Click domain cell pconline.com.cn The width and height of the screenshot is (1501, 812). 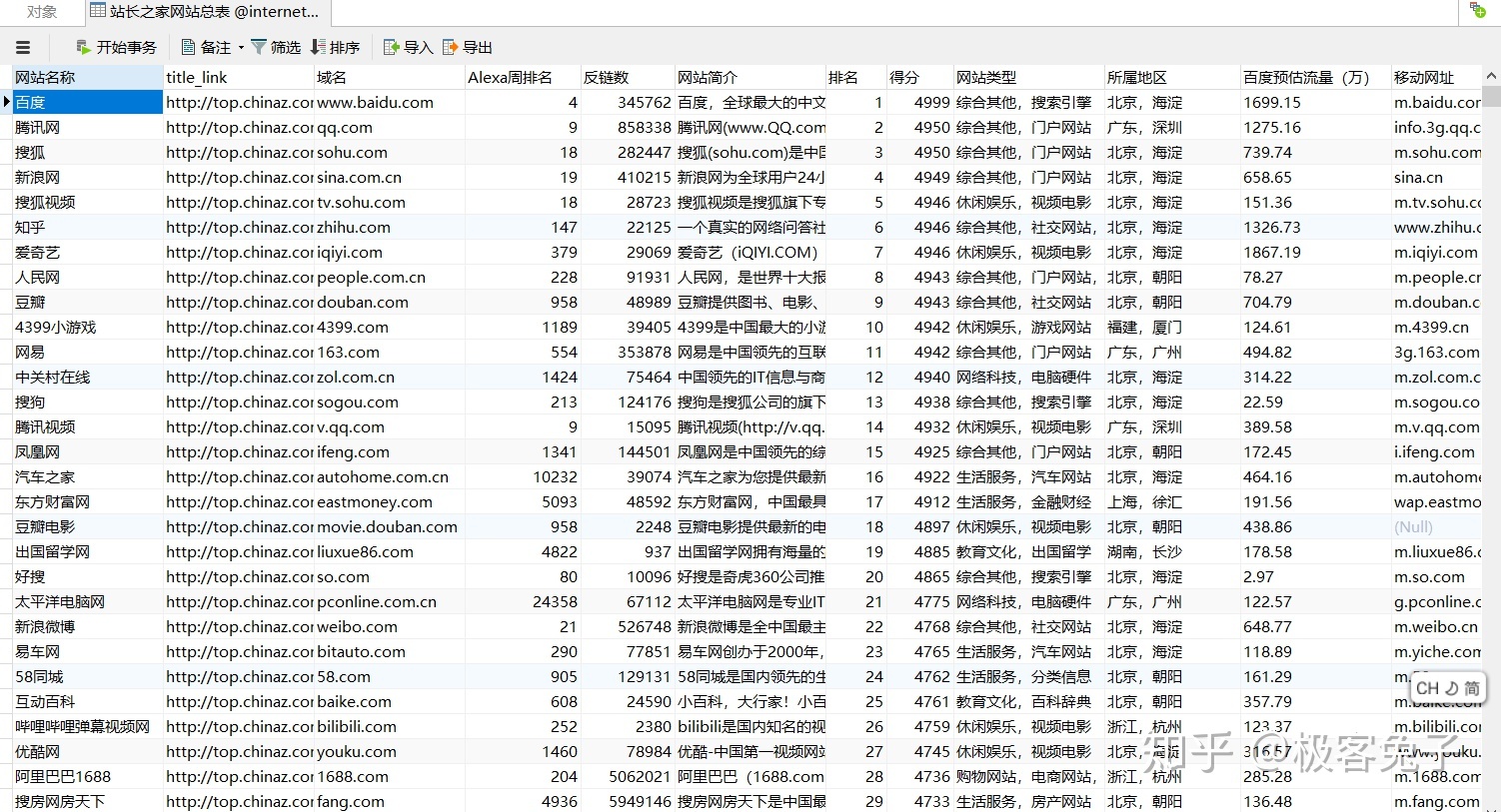389,601
